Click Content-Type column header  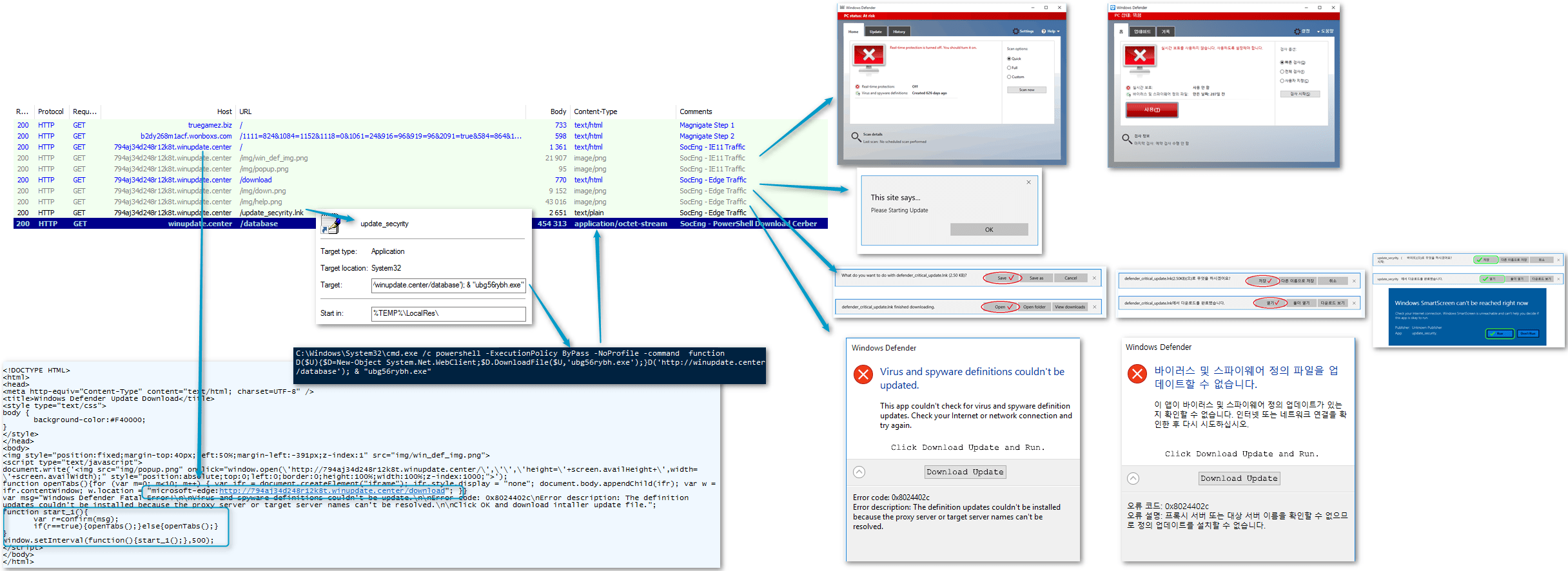[596, 111]
